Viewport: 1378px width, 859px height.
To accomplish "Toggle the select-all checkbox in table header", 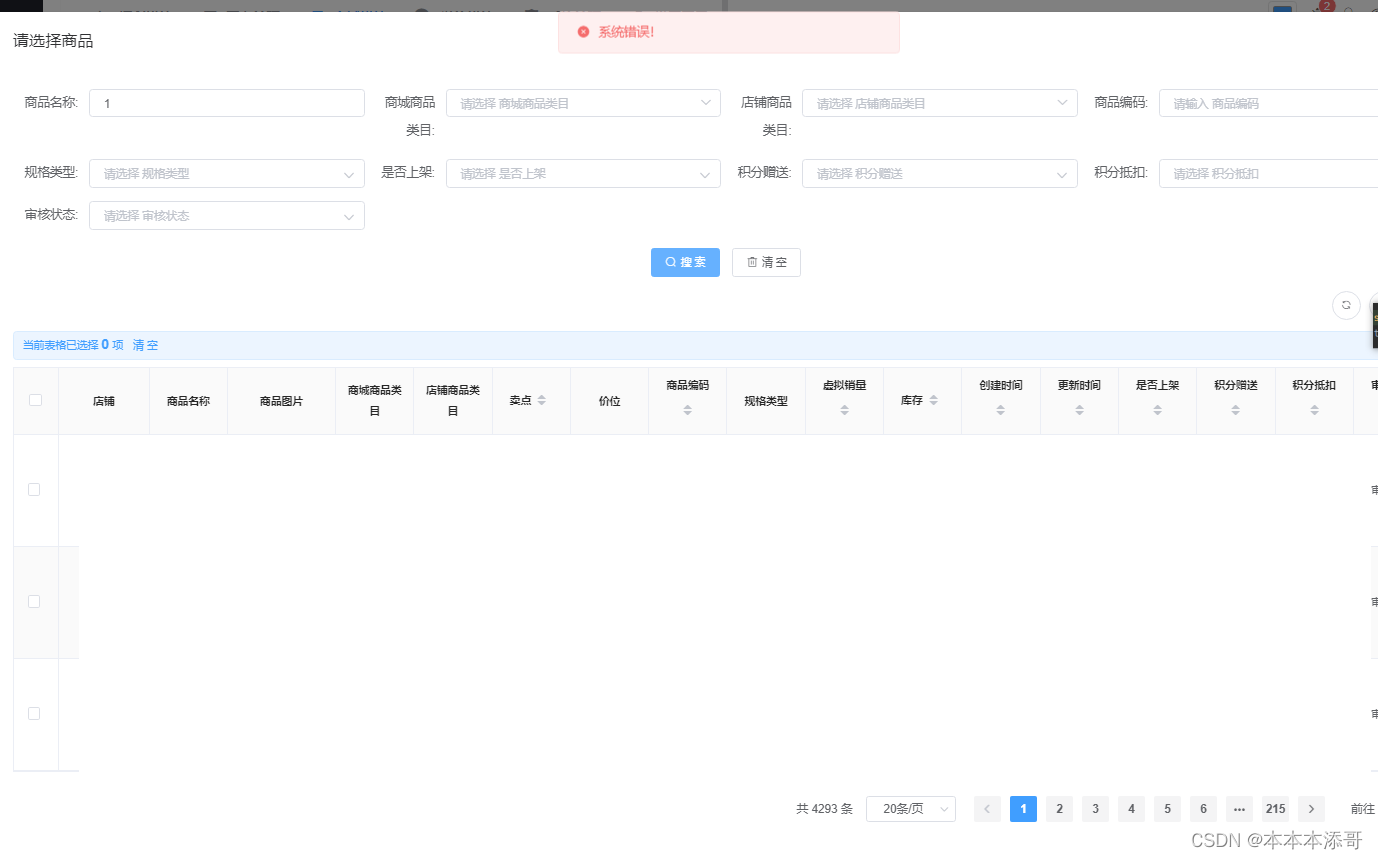I will click(x=35, y=399).
